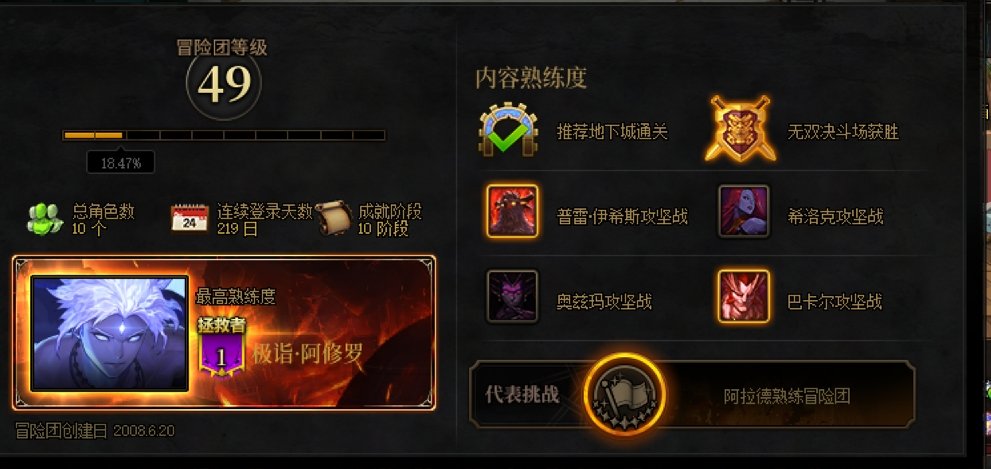Click the 18.47% progress tooltip label
Screen dimensions: 991x469
point(121,163)
